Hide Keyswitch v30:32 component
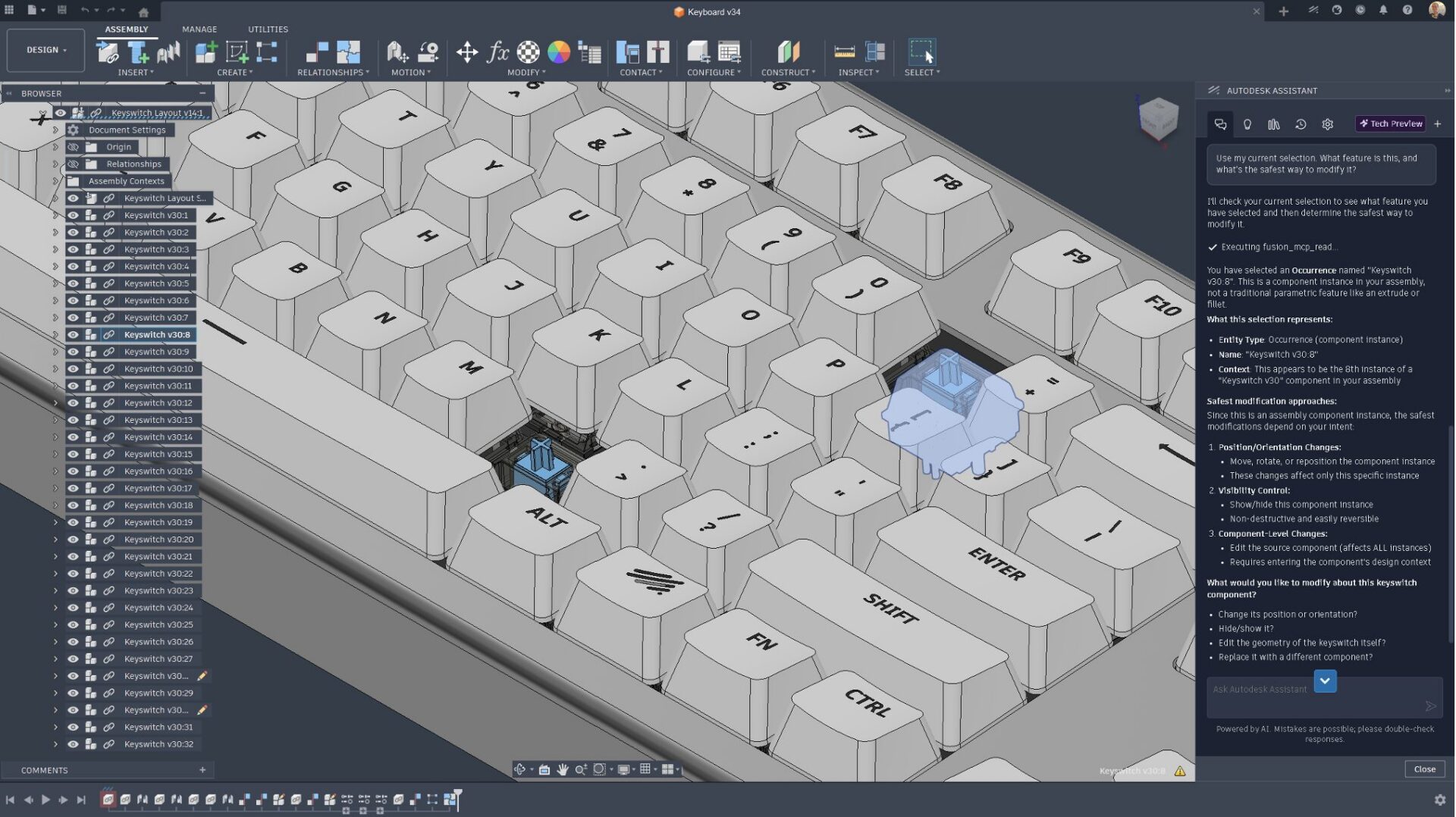The image size is (1456, 817). click(73, 744)
